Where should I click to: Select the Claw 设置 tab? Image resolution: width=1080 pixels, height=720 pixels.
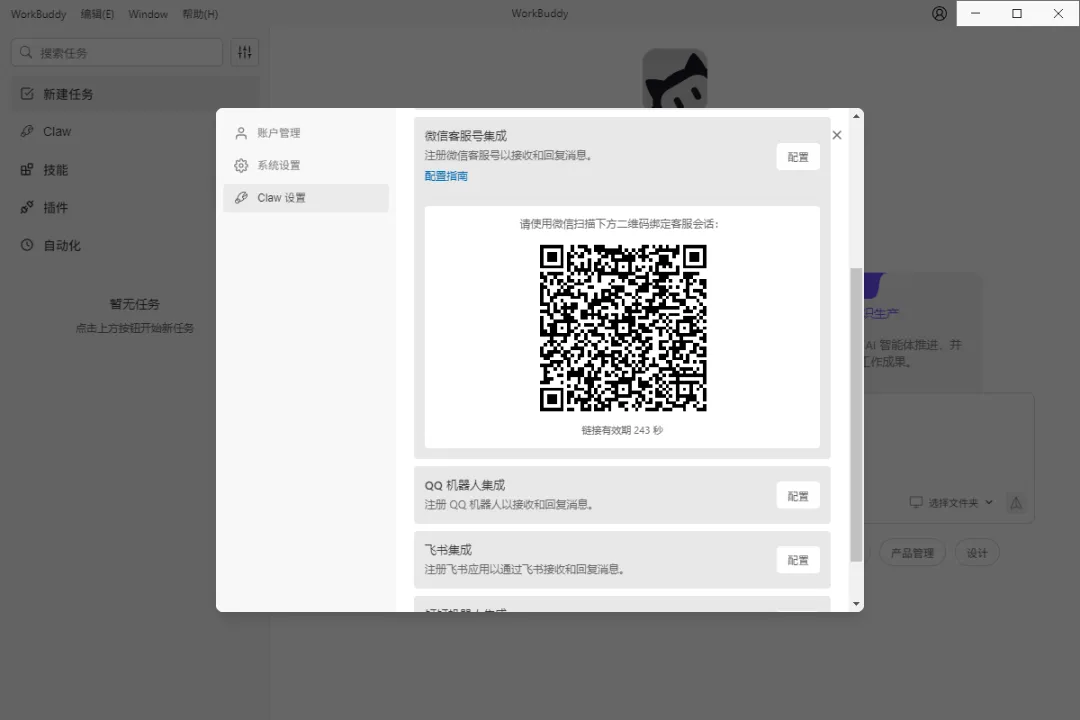coord(306,198)
